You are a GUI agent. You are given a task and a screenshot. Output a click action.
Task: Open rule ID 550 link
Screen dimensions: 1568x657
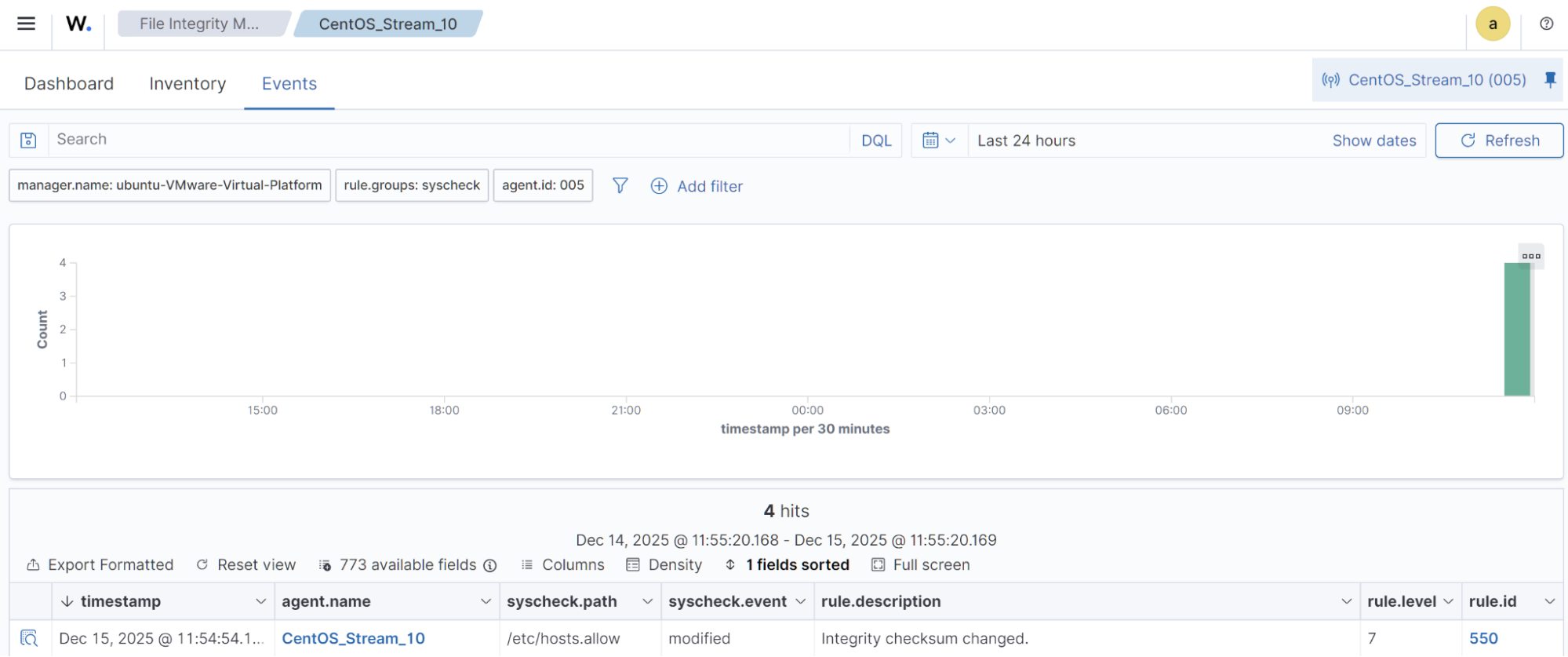click(1483, 638)
